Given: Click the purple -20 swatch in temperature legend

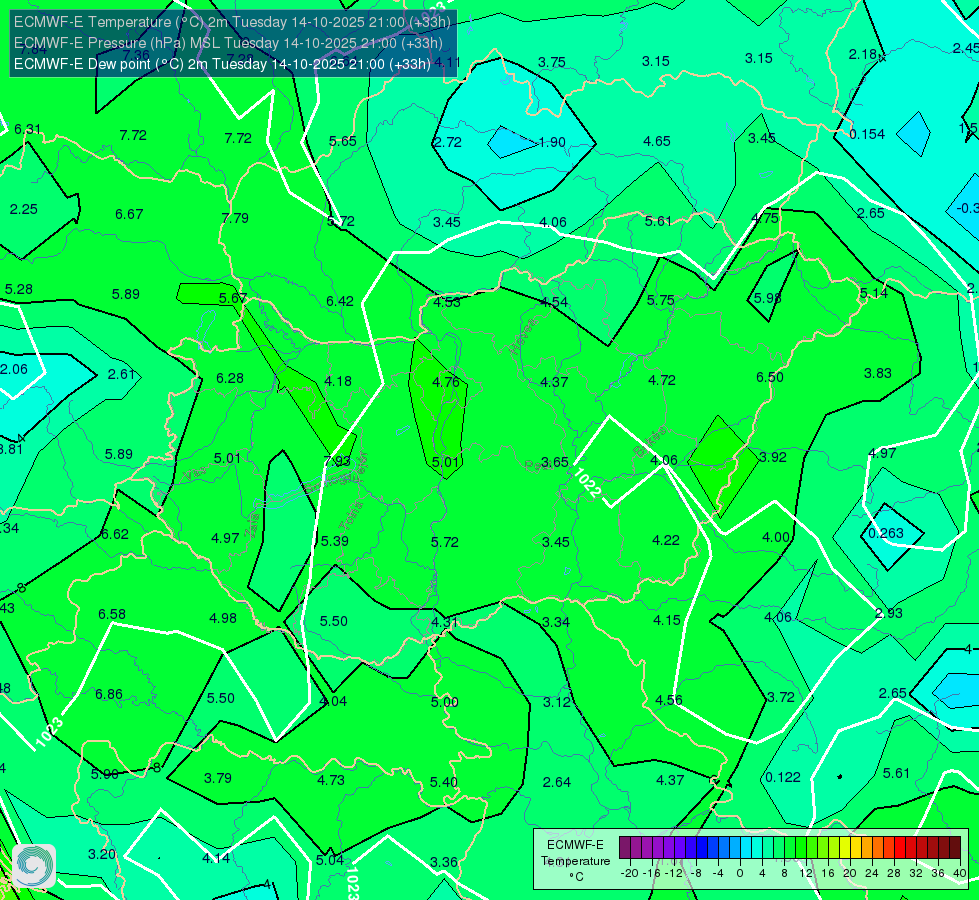Looking at the screenshot, I should pyautogui.click(x=624, y=848).
